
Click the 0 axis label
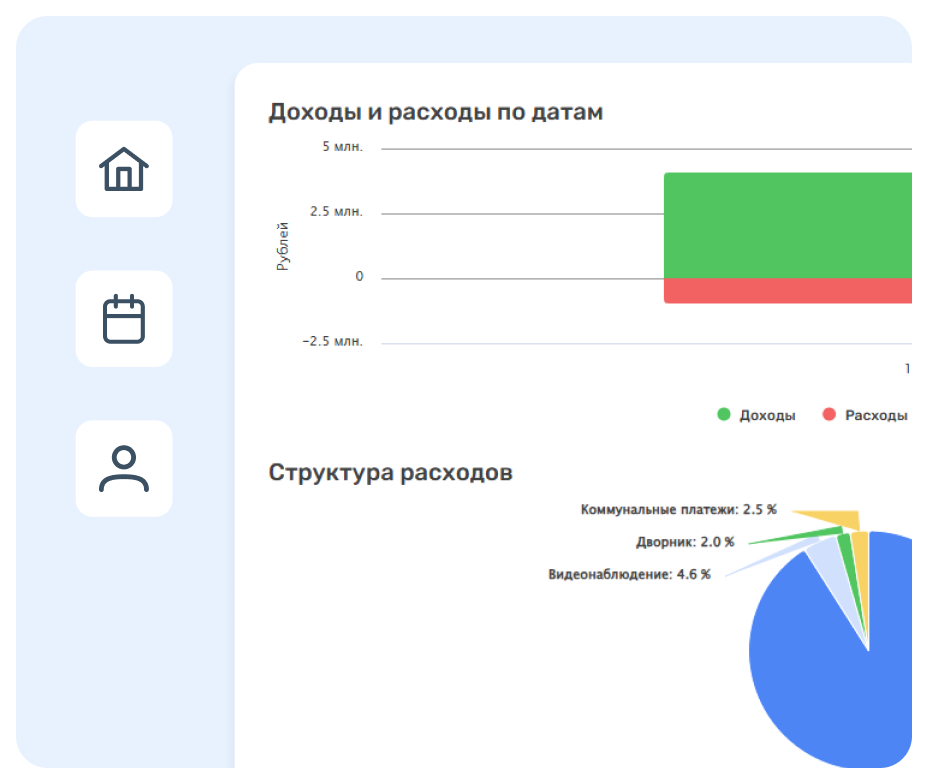point(359,276)
